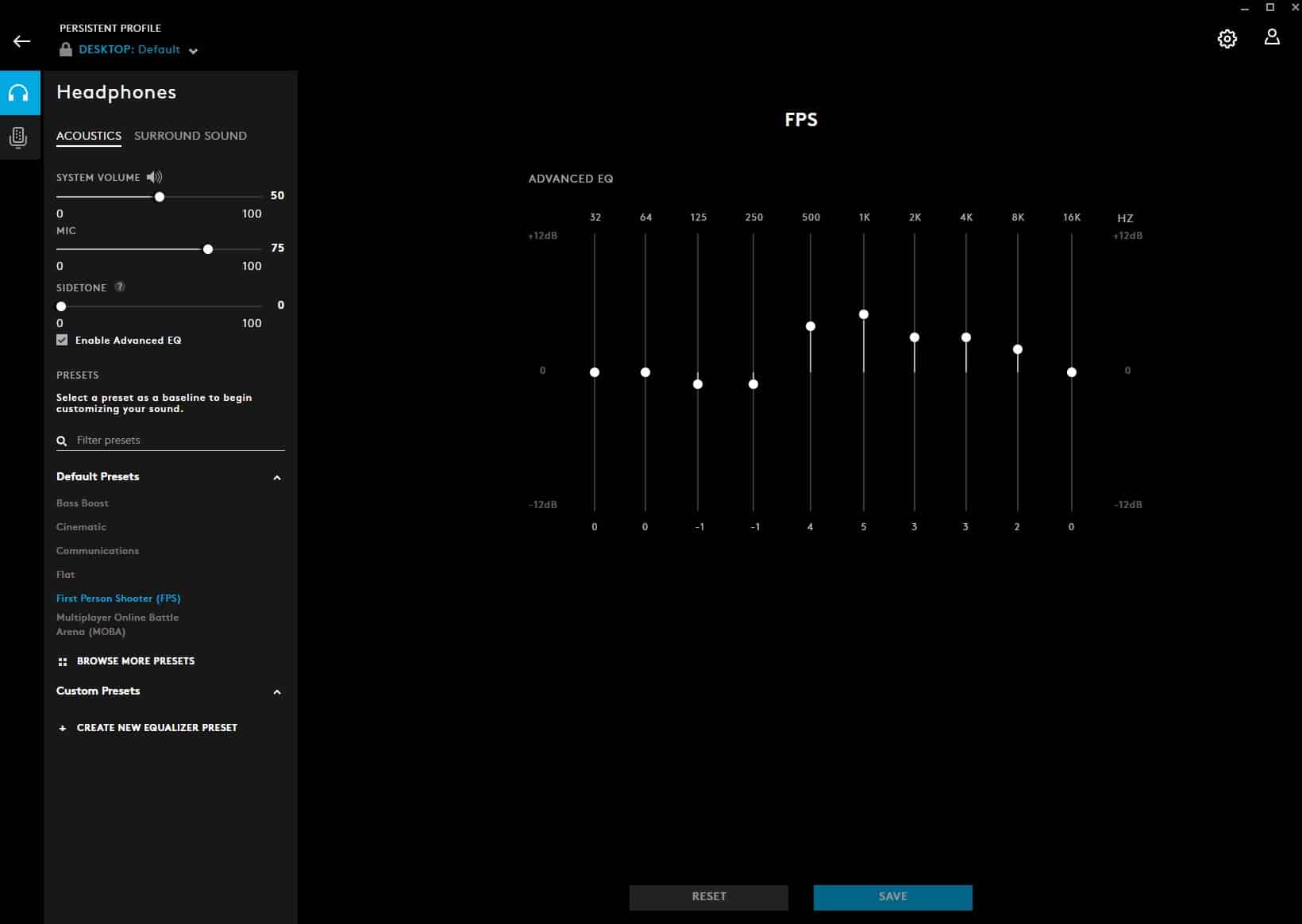Screen dimensions: 1302x924
Task: Click the 500 Hz EQ band handle
Action: pyautogui.click(x=811, y=326)
